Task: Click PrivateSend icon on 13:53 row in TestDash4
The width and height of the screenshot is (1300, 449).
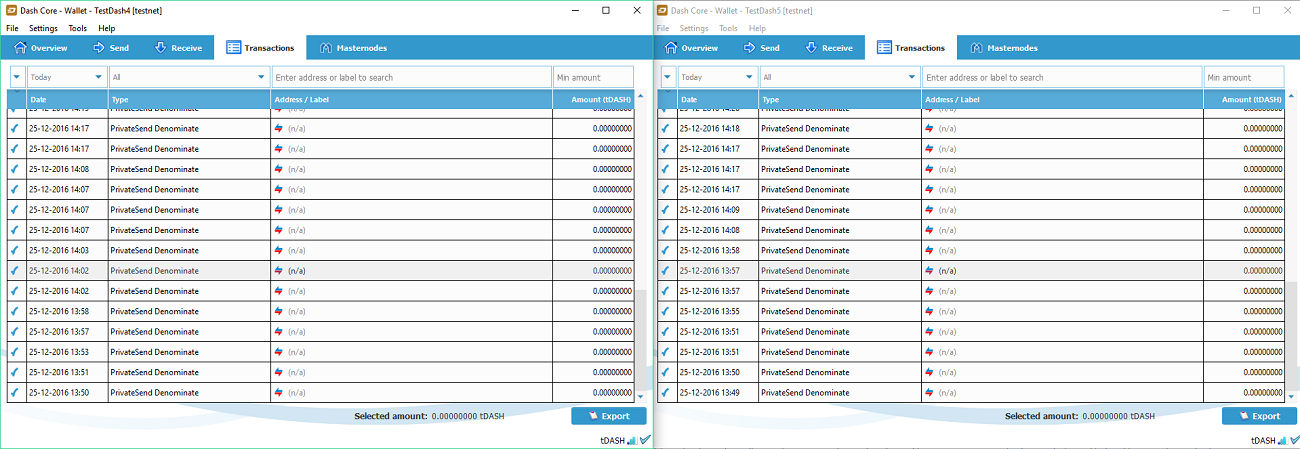Action: tap(279, 352)
